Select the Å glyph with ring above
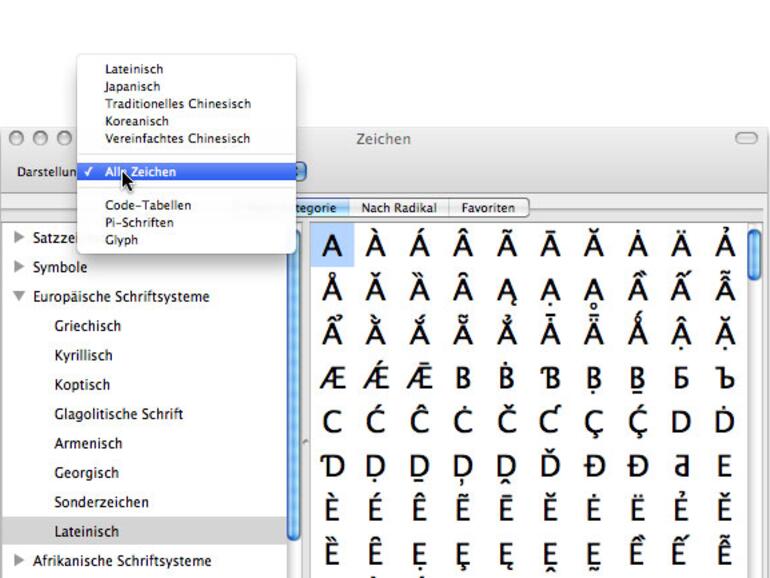The width and height of the screenshot is (770, 578). coord(332,289)
